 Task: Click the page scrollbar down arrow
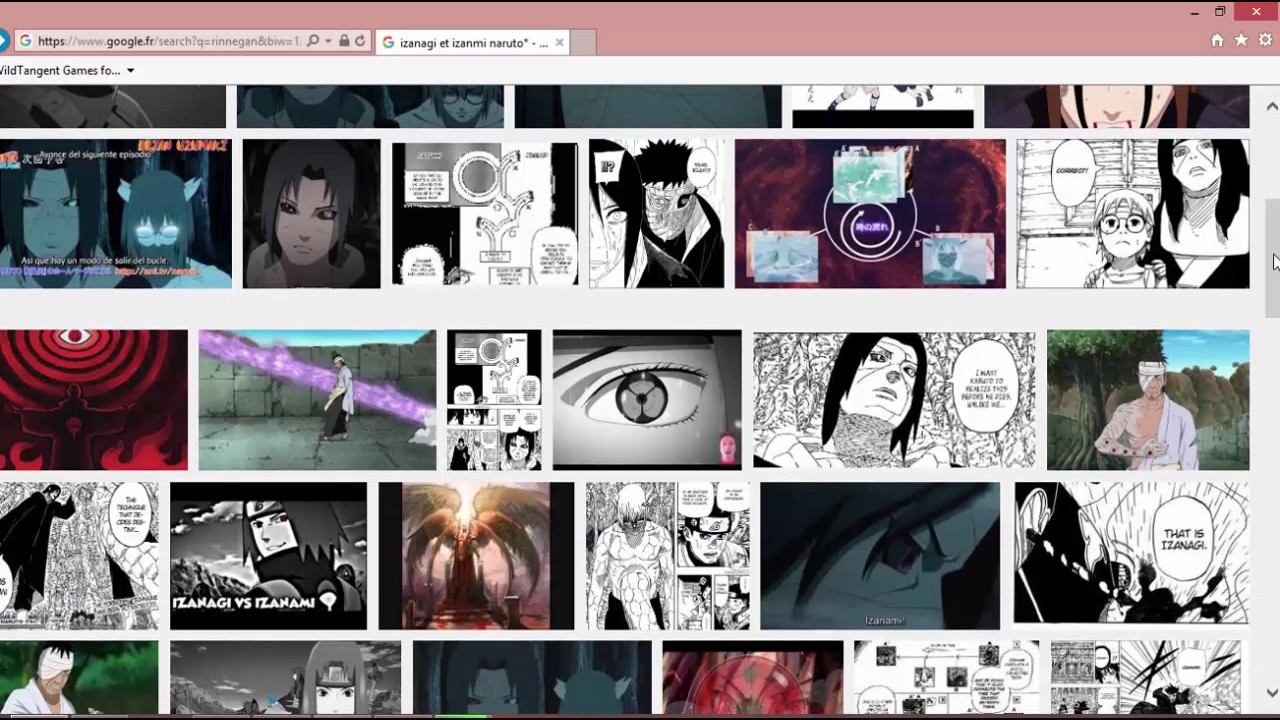[x=1272, y=692]
